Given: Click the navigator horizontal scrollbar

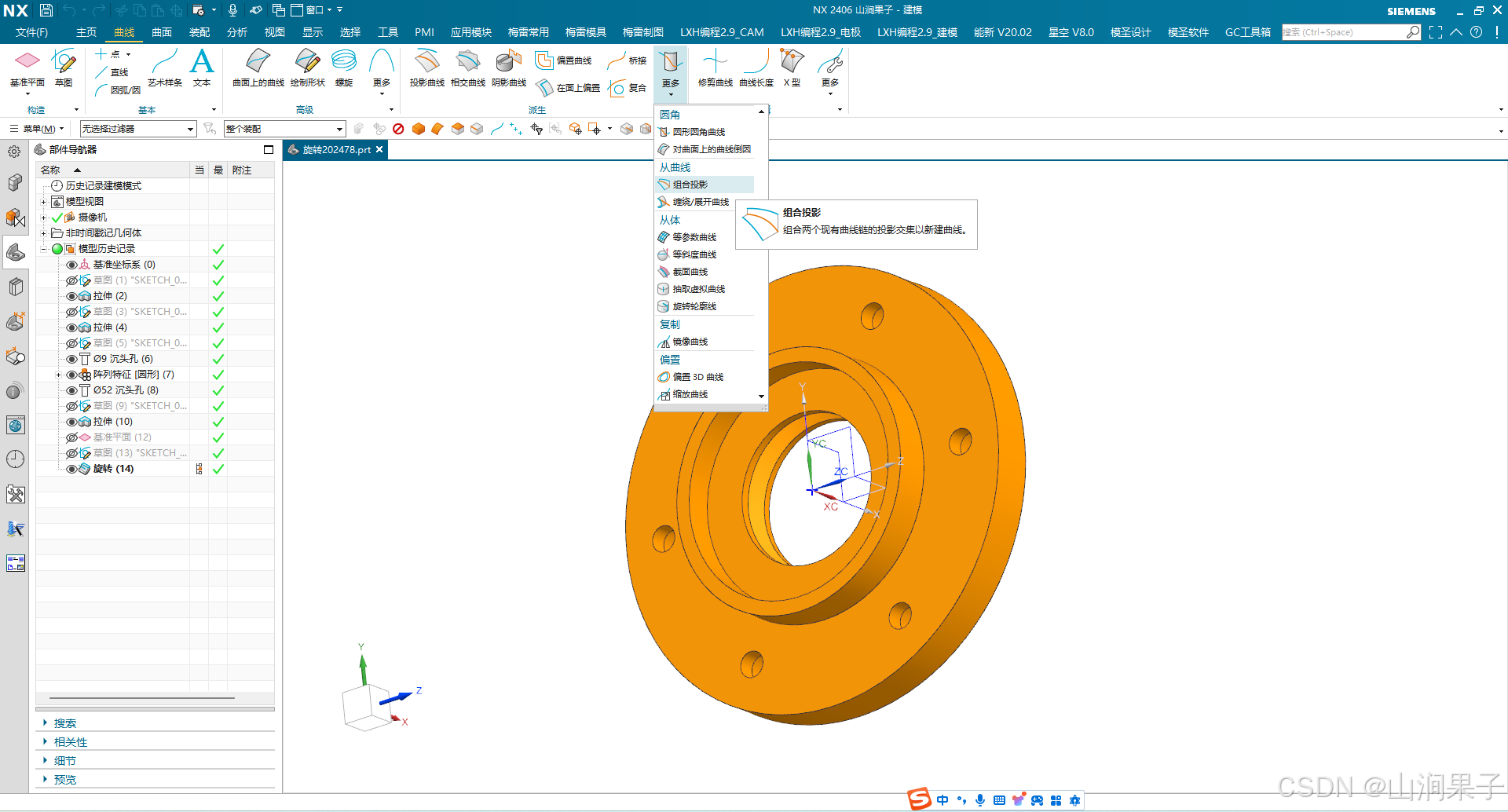Looking at the screenshot, I should [142, 697].
